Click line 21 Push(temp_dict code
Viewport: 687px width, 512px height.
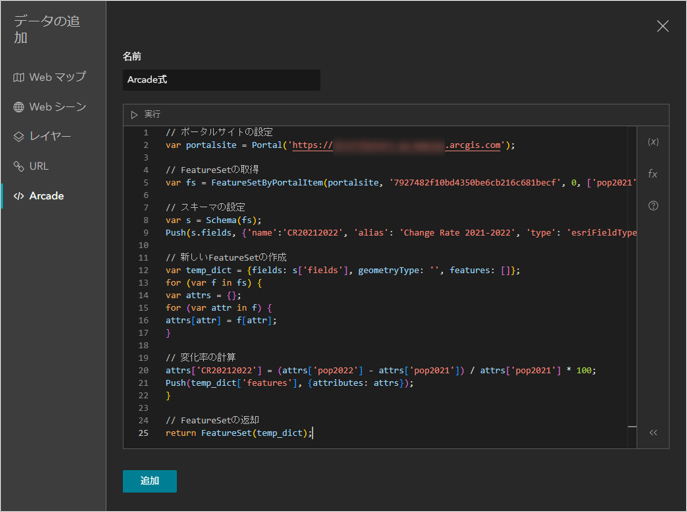click(289, 383)
